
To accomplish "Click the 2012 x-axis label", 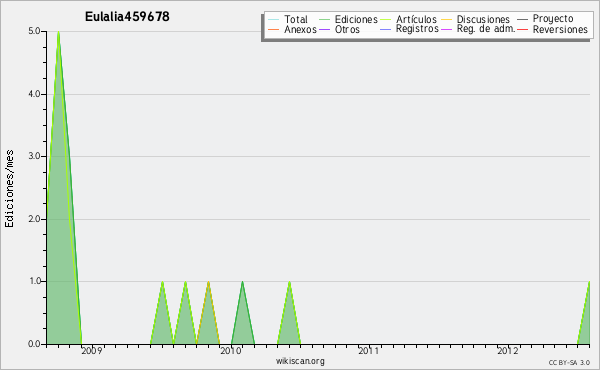I will point(508,350).
